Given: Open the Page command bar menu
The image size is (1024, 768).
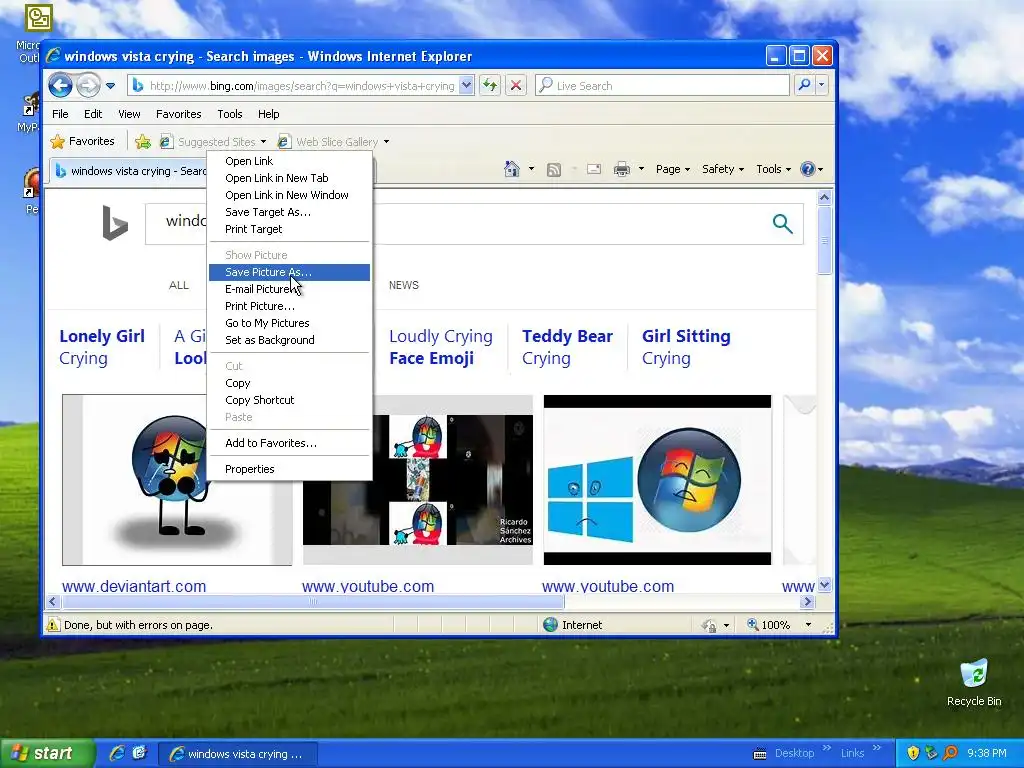Looking at the screenshot, I should point(673,169).
